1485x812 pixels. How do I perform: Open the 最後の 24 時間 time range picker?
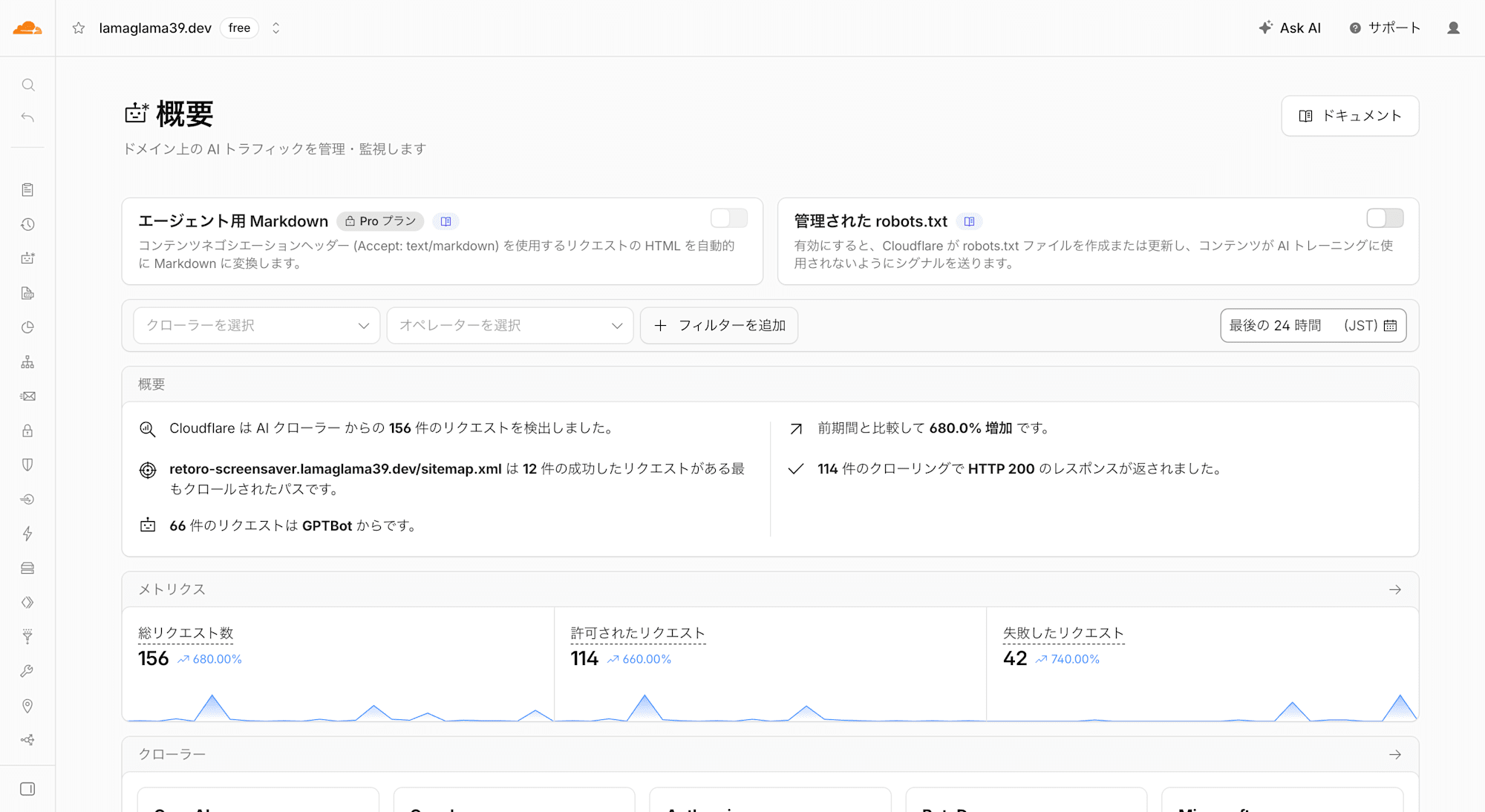(x=1313, y=326)
